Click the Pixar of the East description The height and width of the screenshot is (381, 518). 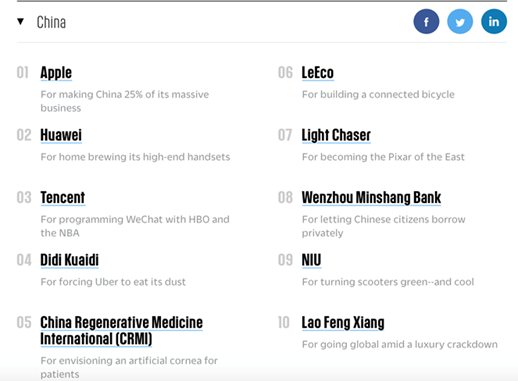[383, 157]
